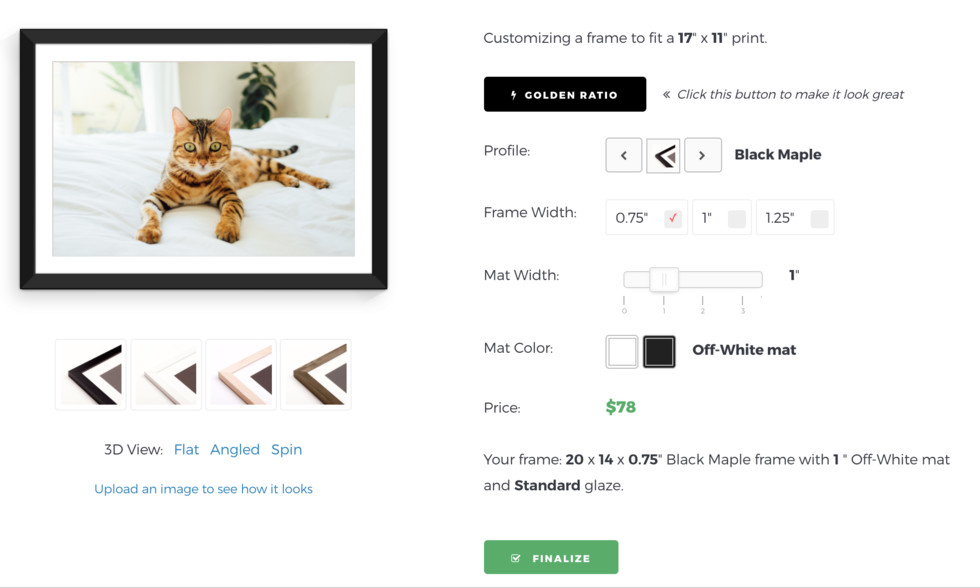Click the Finalize button

[551, 557]
